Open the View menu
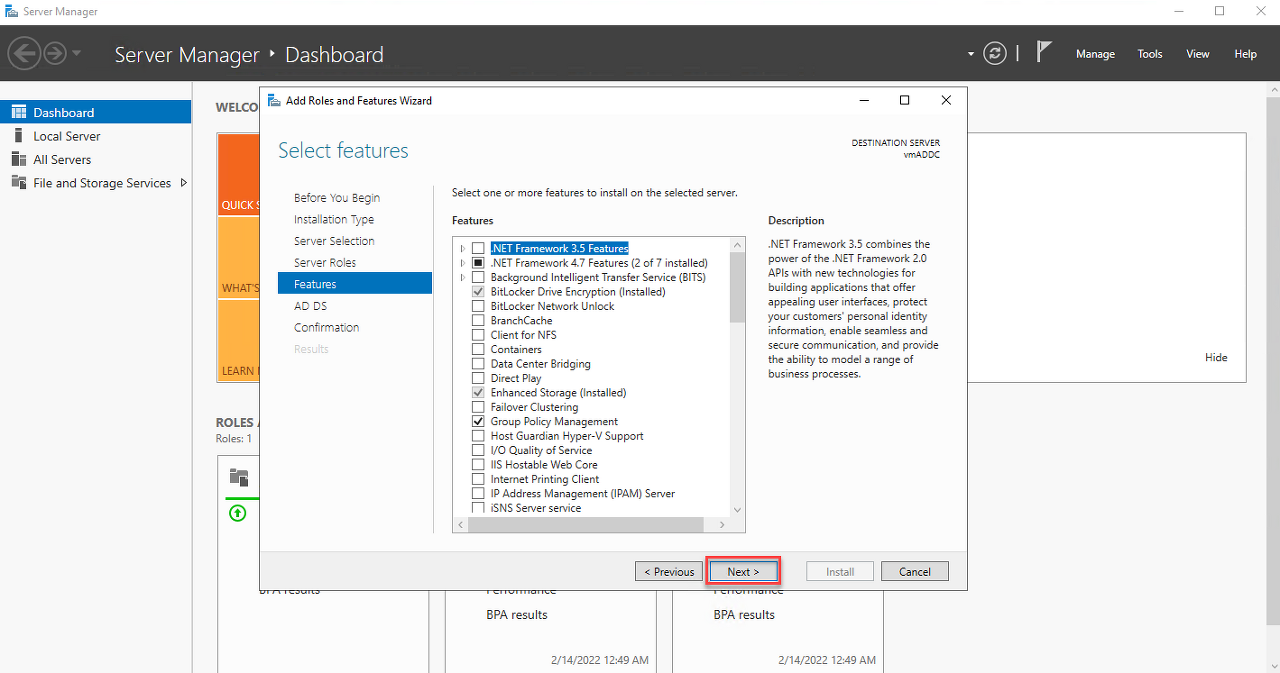1280x673 pixels. pyautogui.click(x=1198, y=54)
